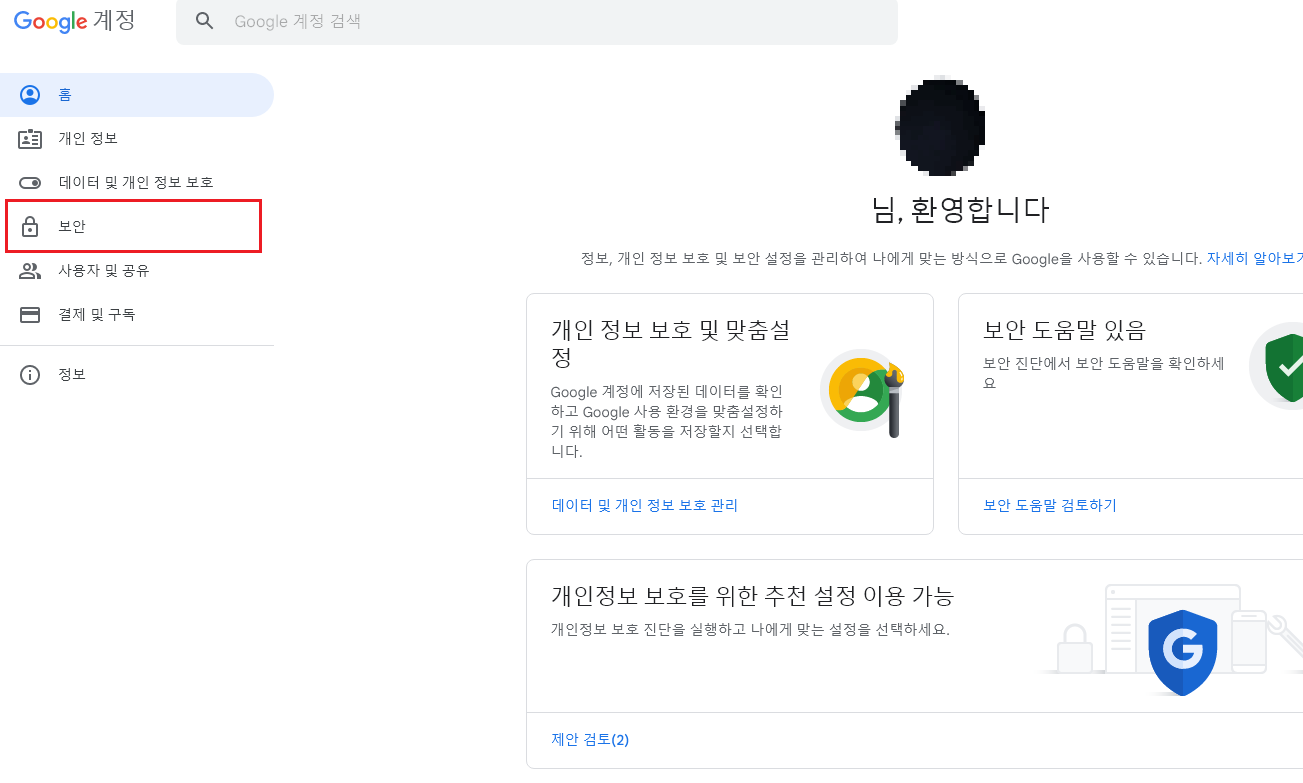Open the 홈 menu item
The height and width of the screenshot is (783, 1303).
(x=137, y=95)
